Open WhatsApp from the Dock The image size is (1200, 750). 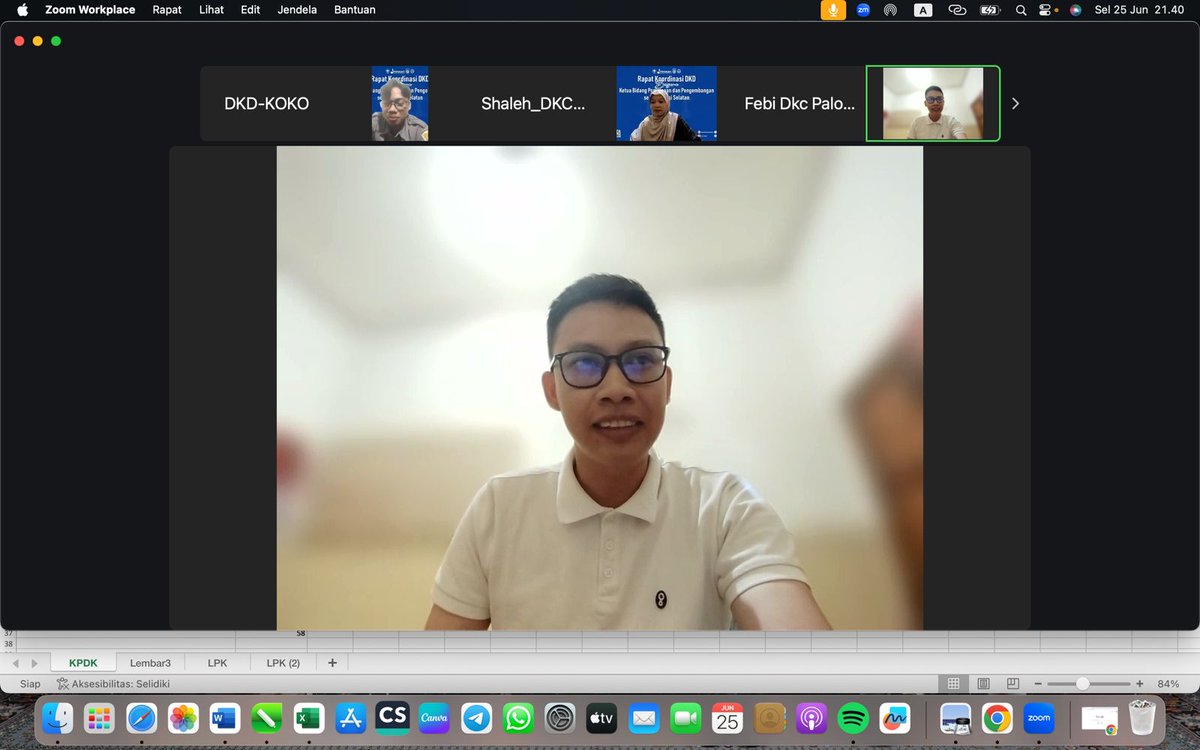(518, 718)
